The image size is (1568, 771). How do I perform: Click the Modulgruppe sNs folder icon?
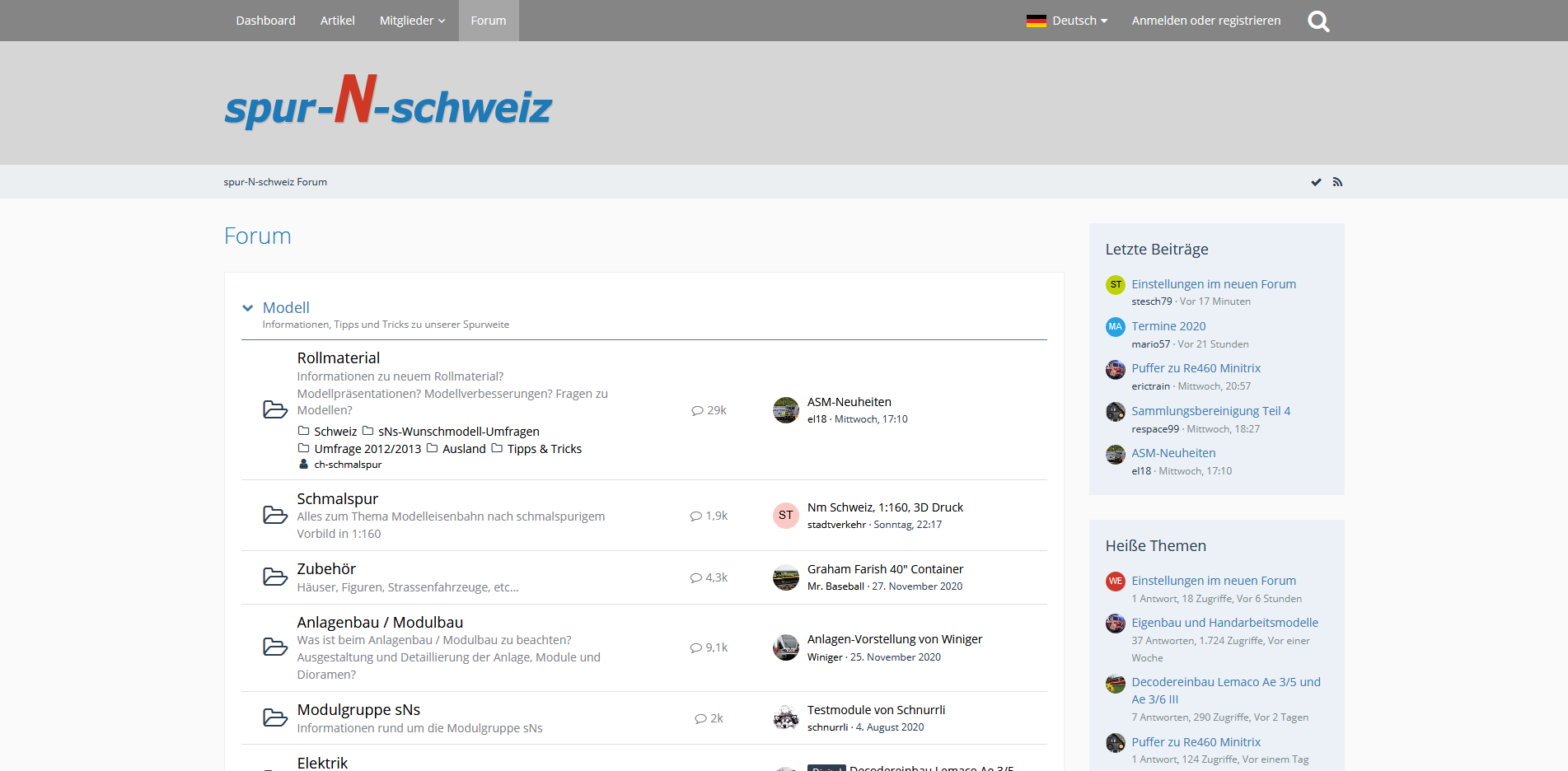click(275, 718)
